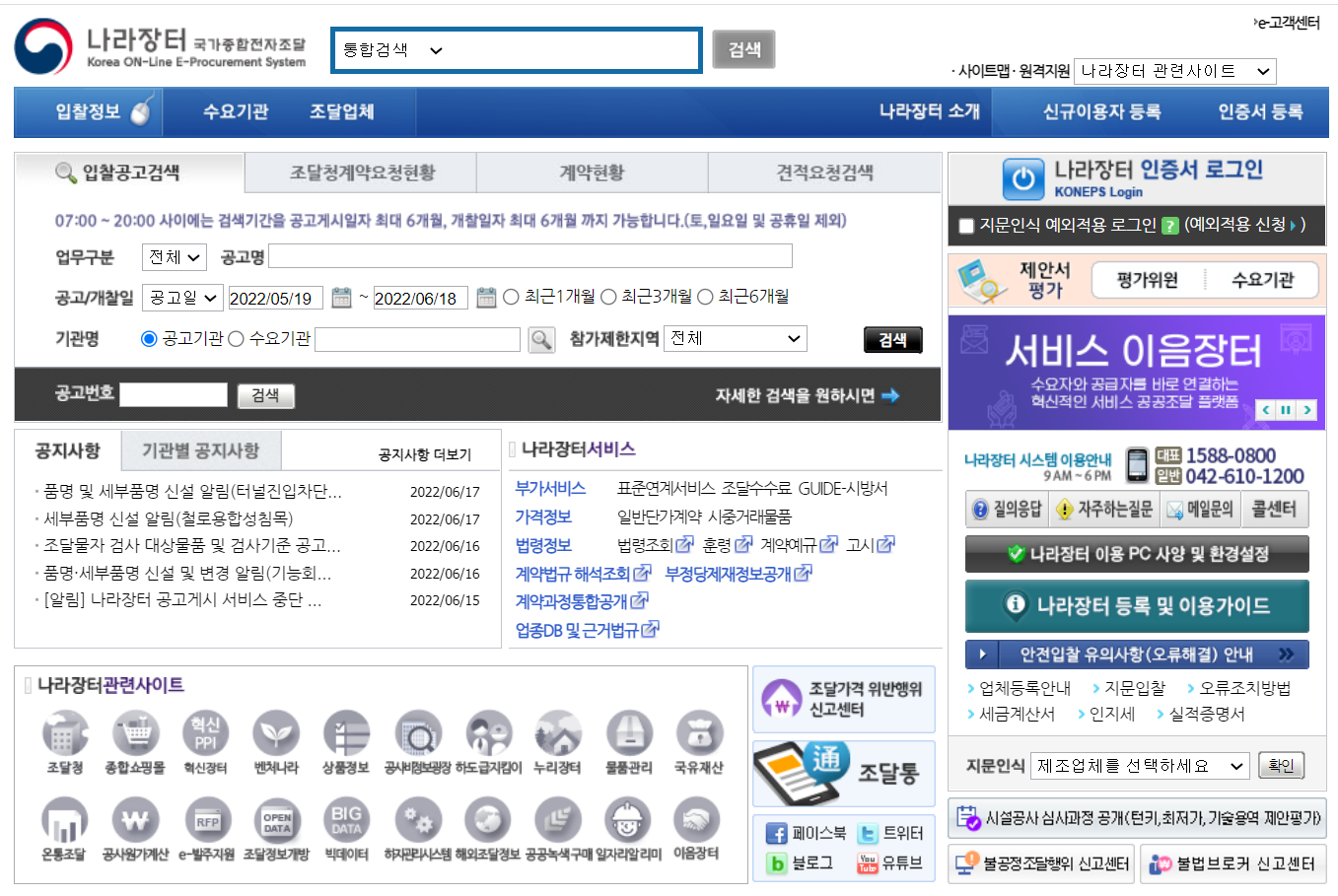1338x896 pixels.
Task: Open the 블로그 blog link
Action: (x=800, y=863)
